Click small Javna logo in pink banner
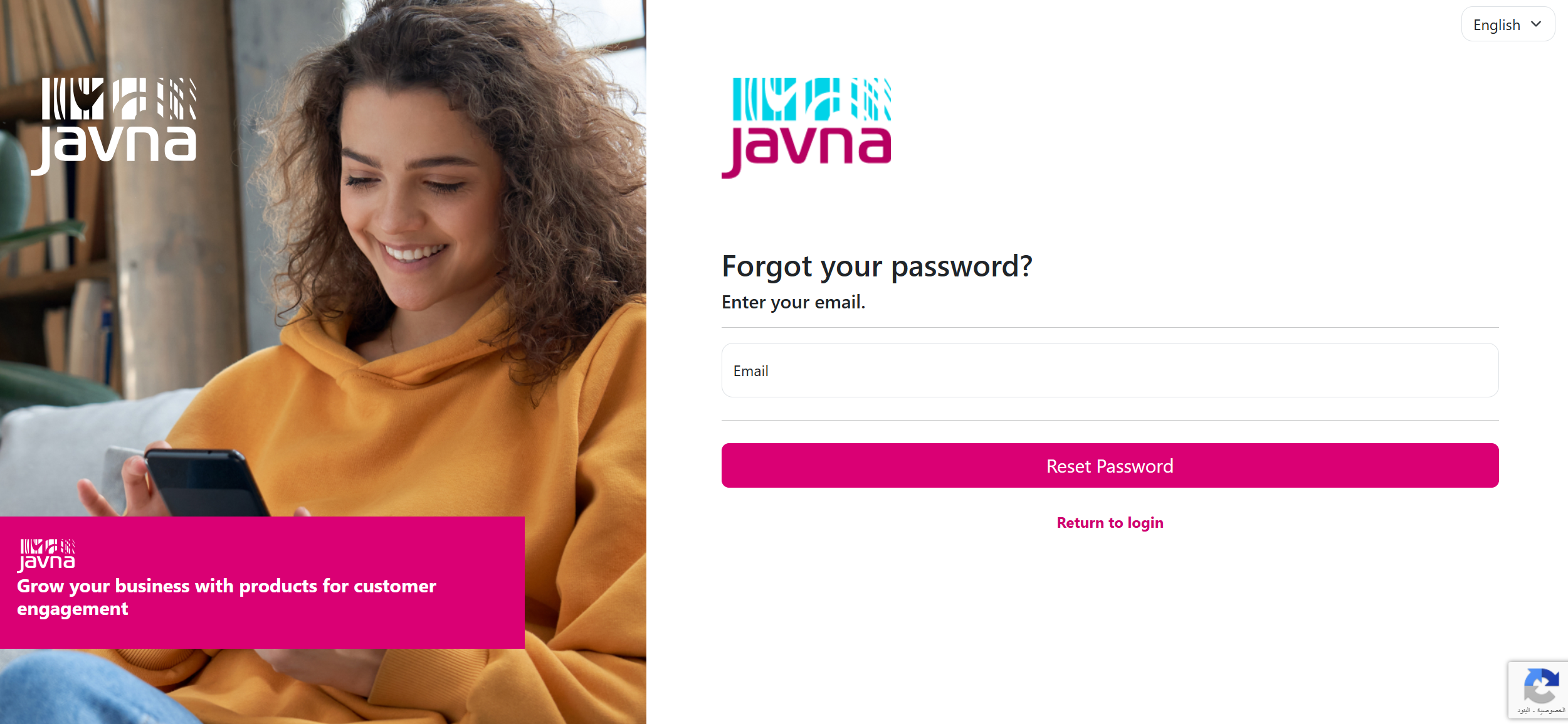Viewport: 1568px width, 724px height. point(46,555)
